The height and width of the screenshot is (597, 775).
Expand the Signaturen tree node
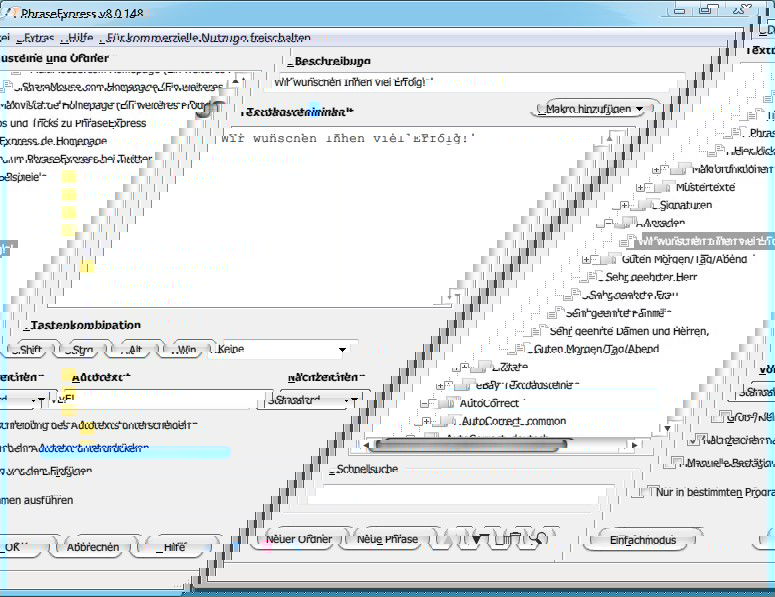624,205
